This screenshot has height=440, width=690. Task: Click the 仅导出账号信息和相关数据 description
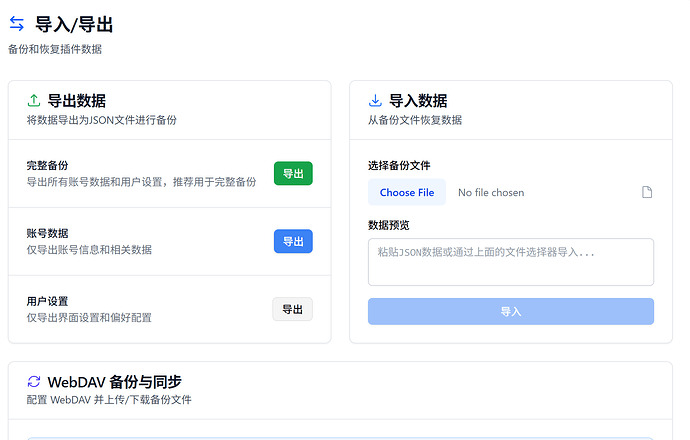(89, 250)
